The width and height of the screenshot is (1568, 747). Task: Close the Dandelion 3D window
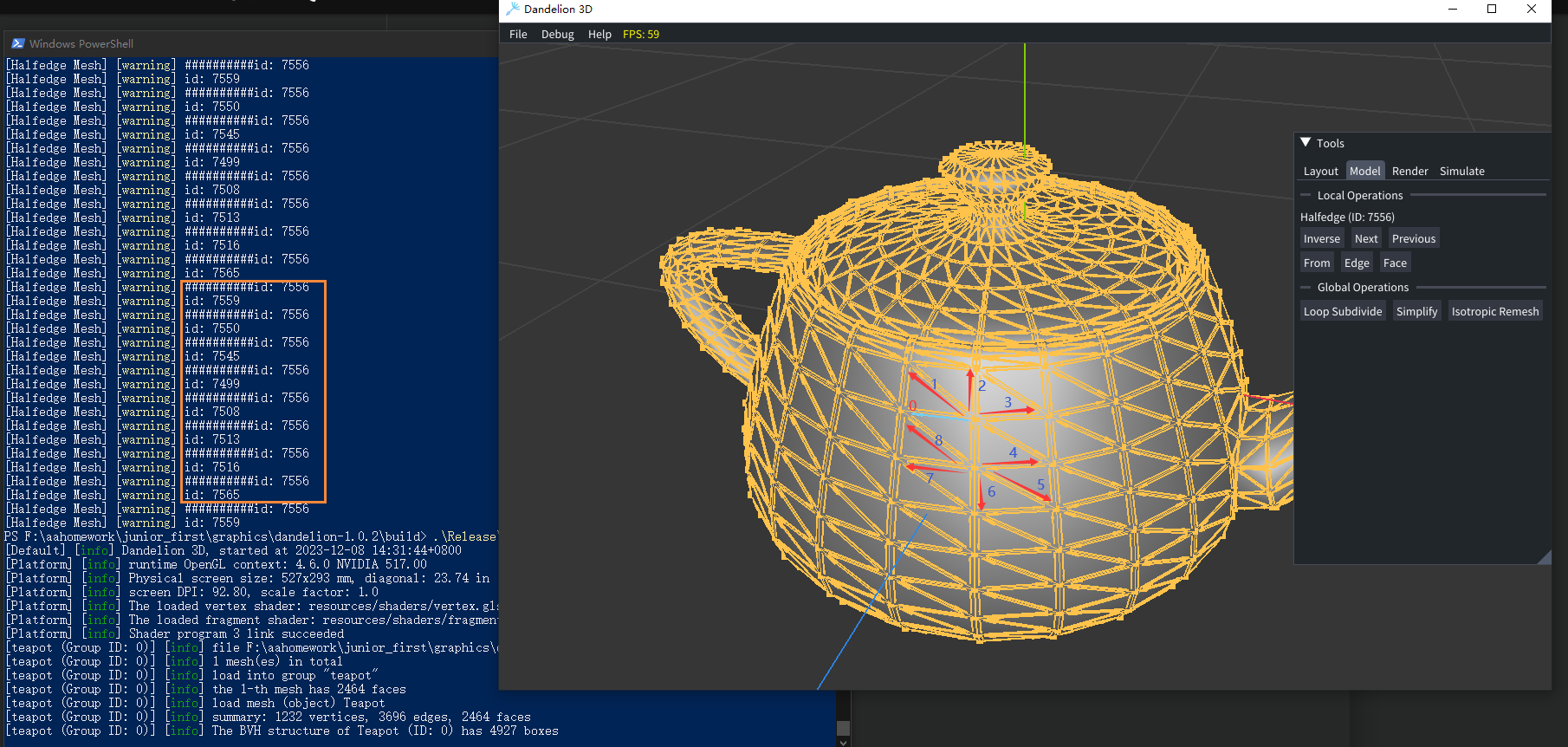pos(1532,9)
